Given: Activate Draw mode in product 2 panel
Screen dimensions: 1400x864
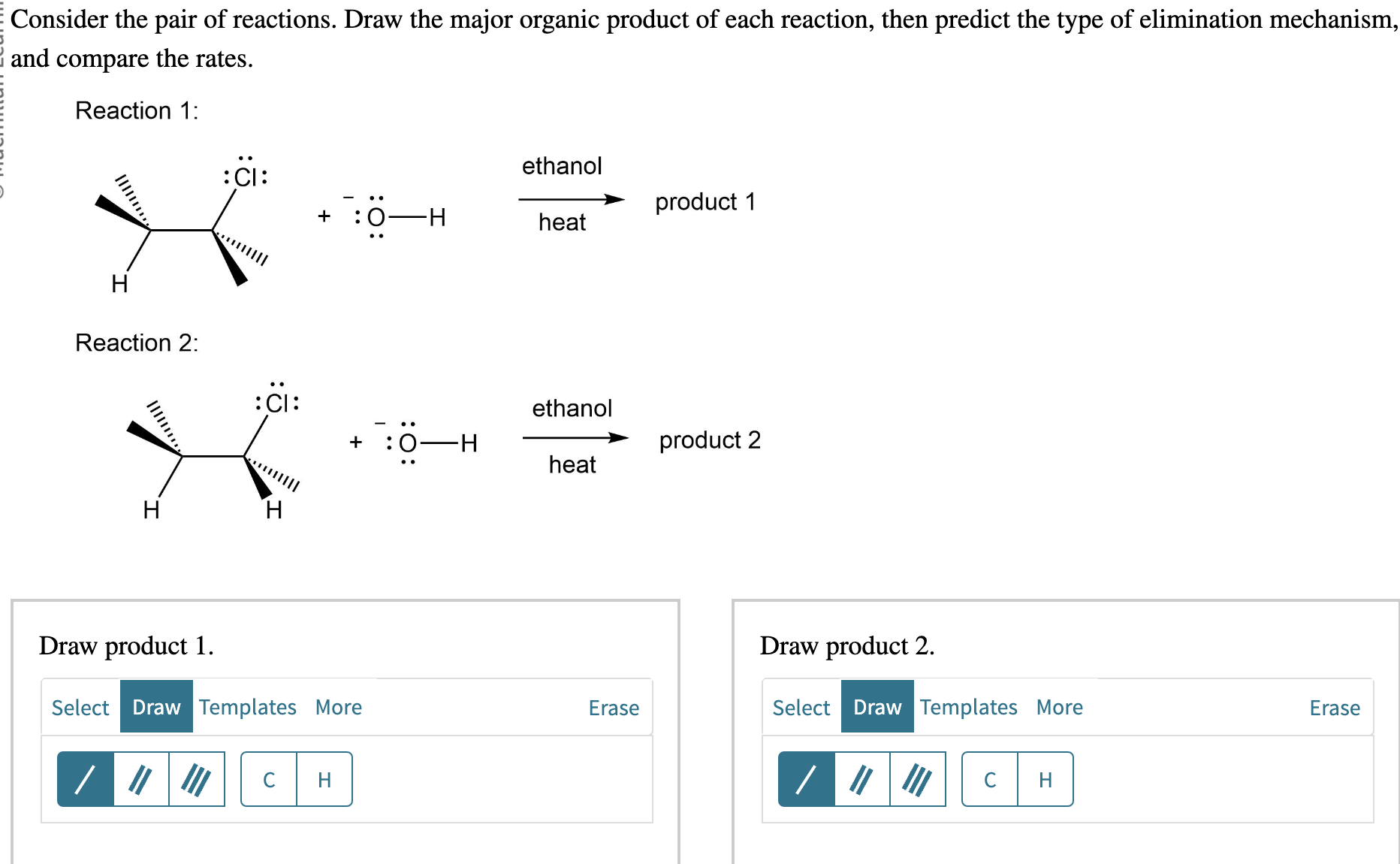Looking at the screenshot, I should click(876, 707).
